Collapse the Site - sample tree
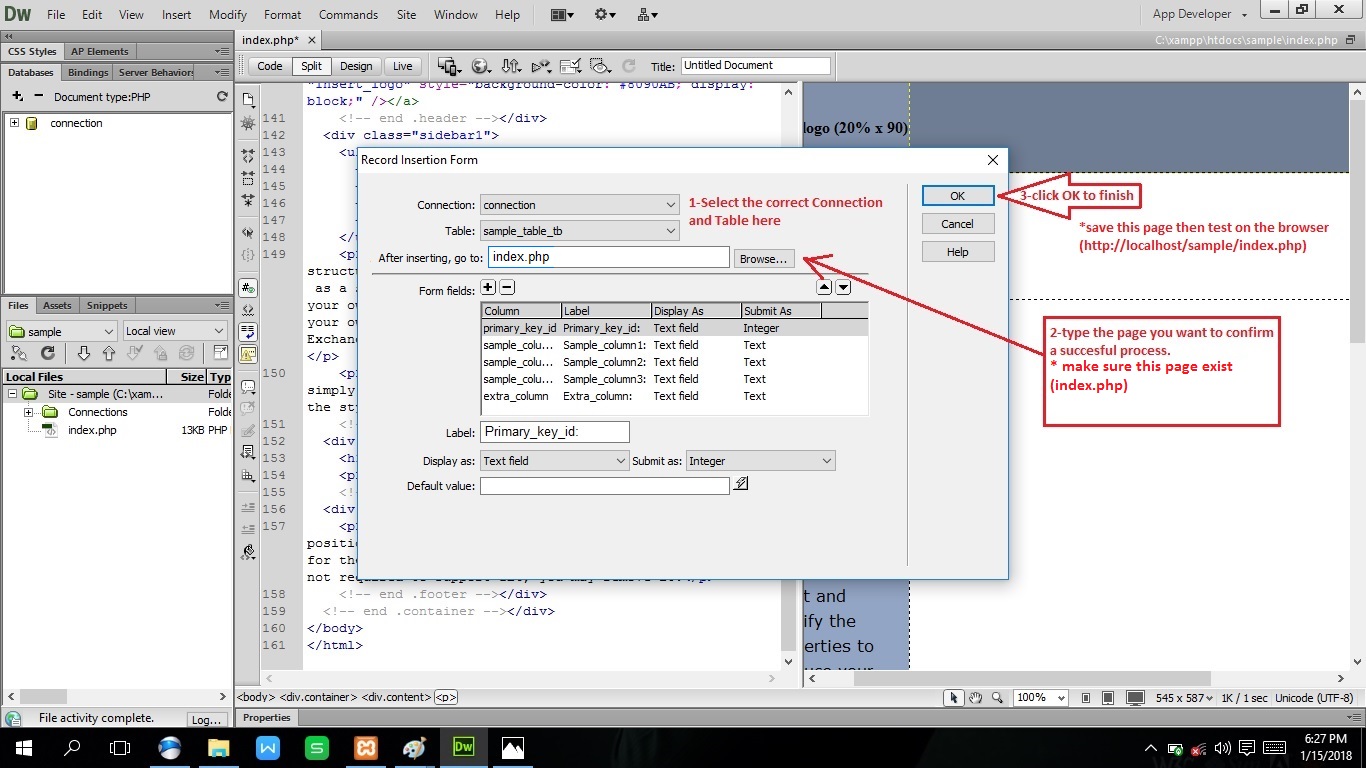Viewport: 1366px width, 768px height. click(11, 395)
